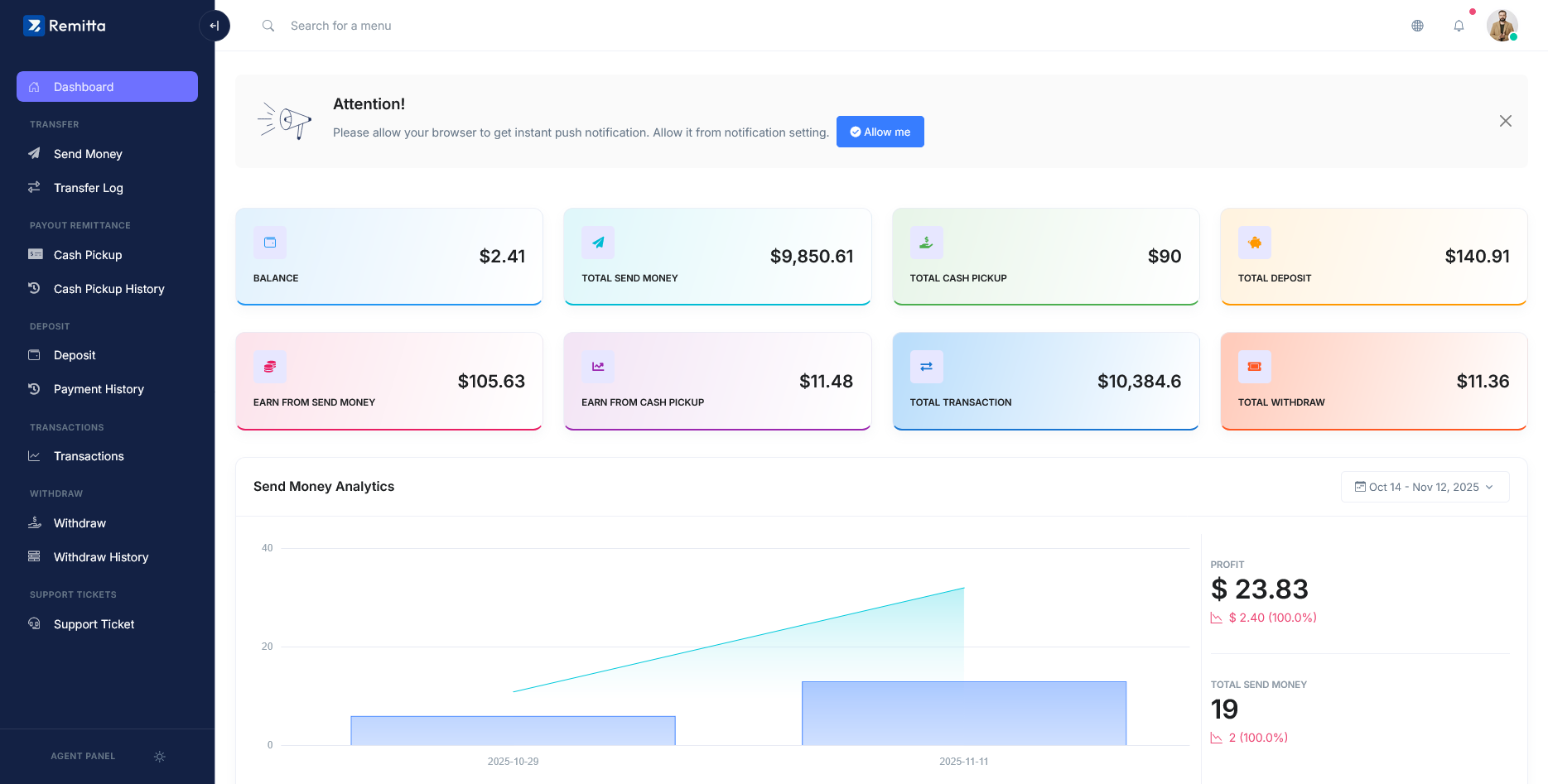The image size is (1548, 784).
Task: Open Send Money in the sidebar
Action: tap(88, 154)
